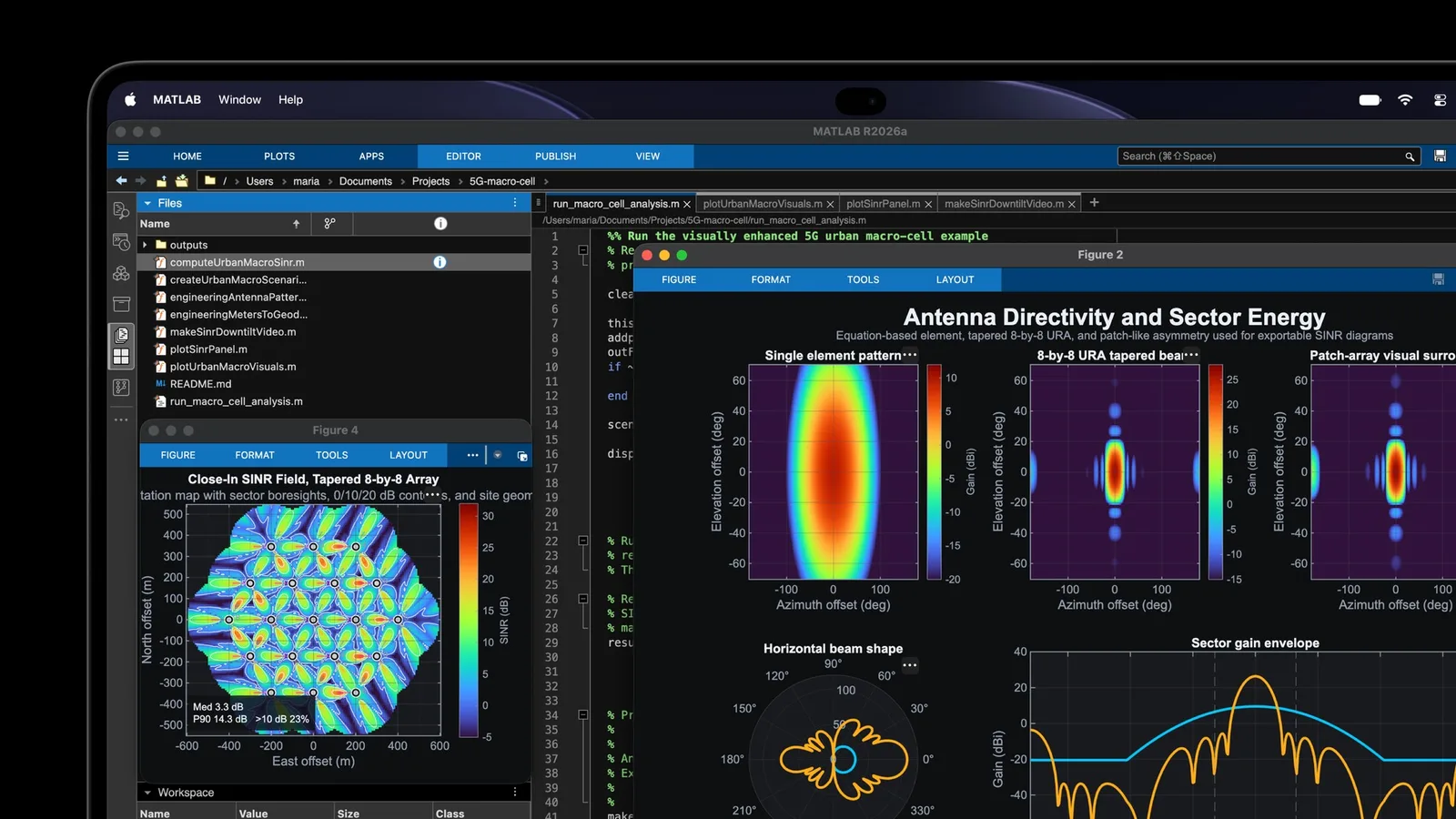Switch to the APPS toolstrip tab

point(371,157)
